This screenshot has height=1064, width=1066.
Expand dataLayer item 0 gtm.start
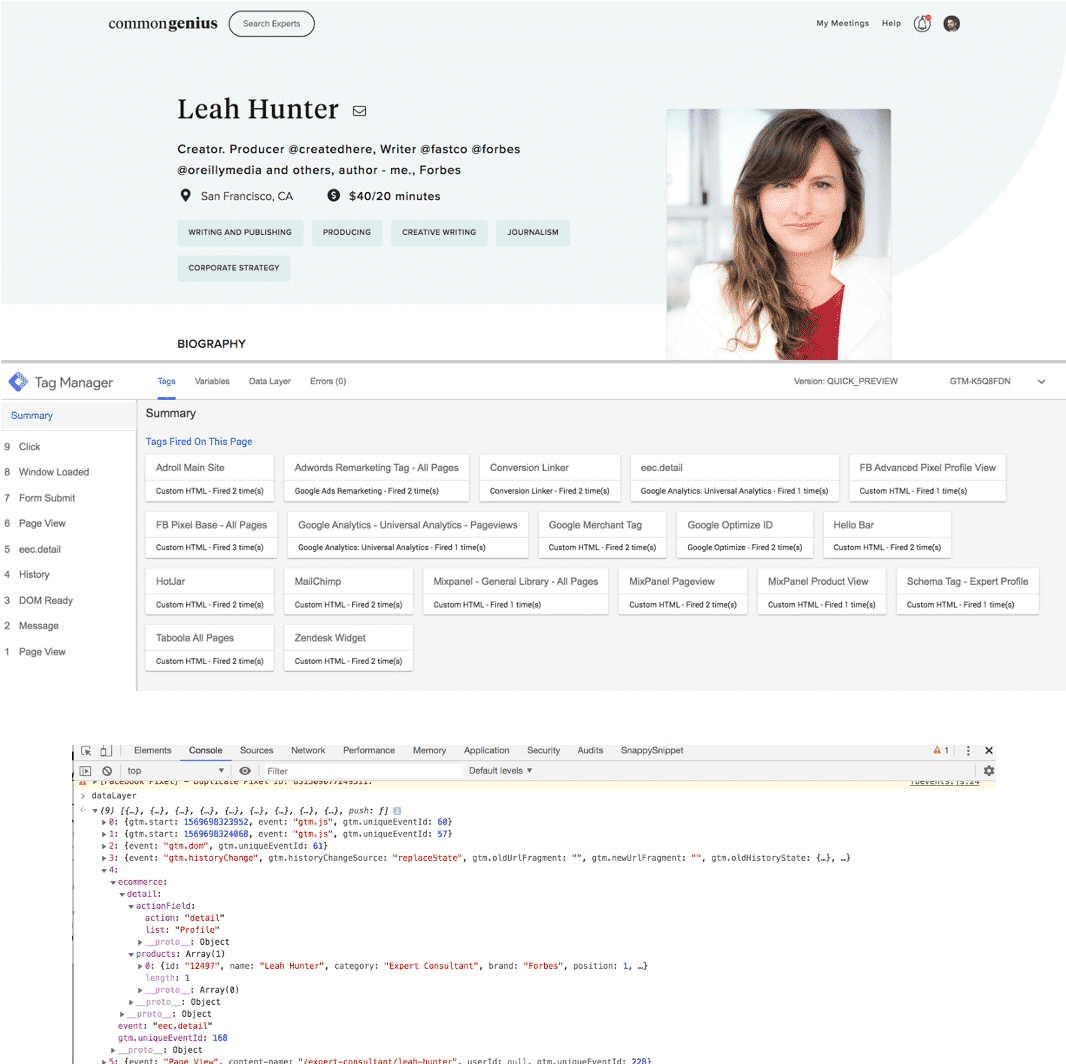pyautogui.click(x=104, y=823)
